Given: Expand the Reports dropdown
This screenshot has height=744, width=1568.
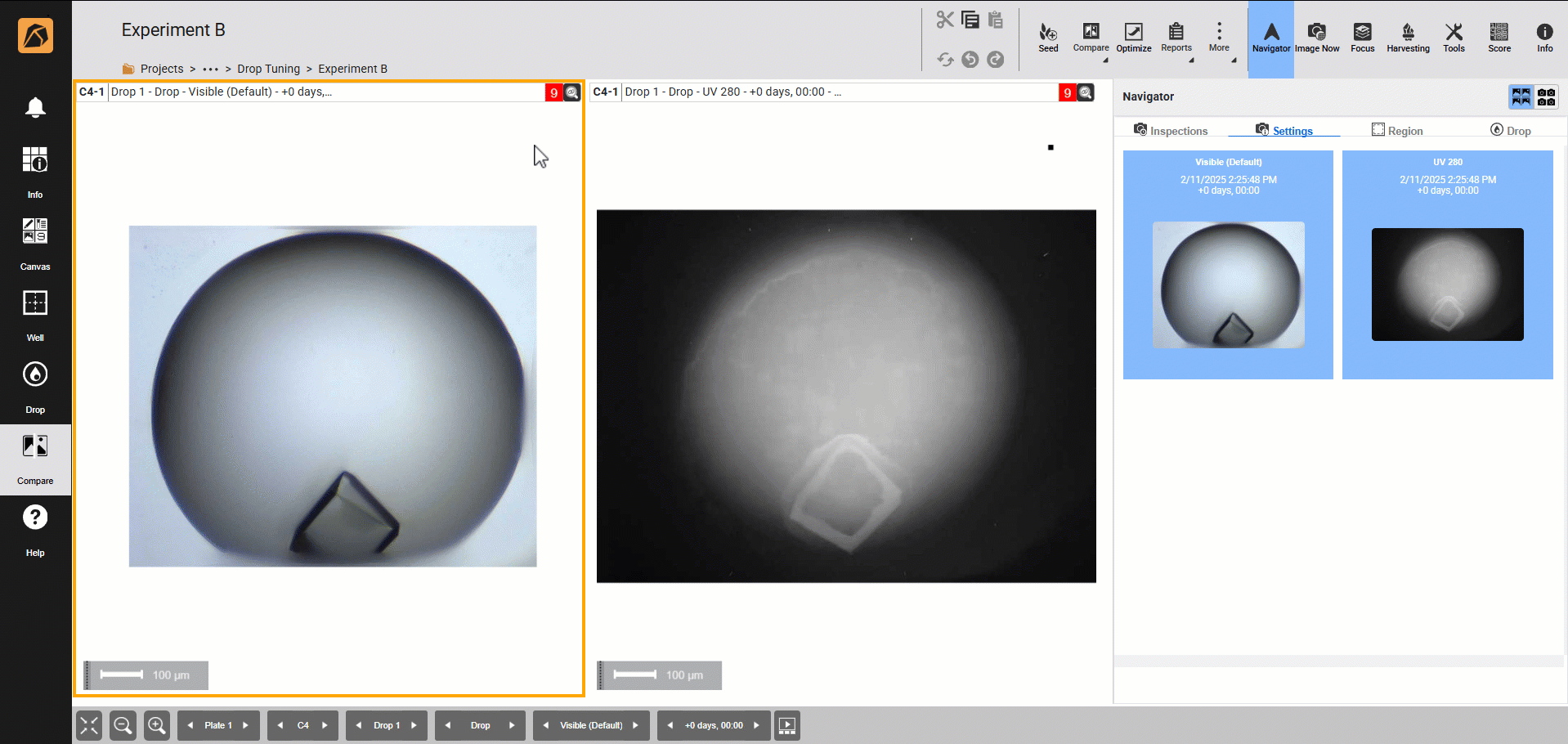Looking at the screenshot, I should tap(1176, 38).
